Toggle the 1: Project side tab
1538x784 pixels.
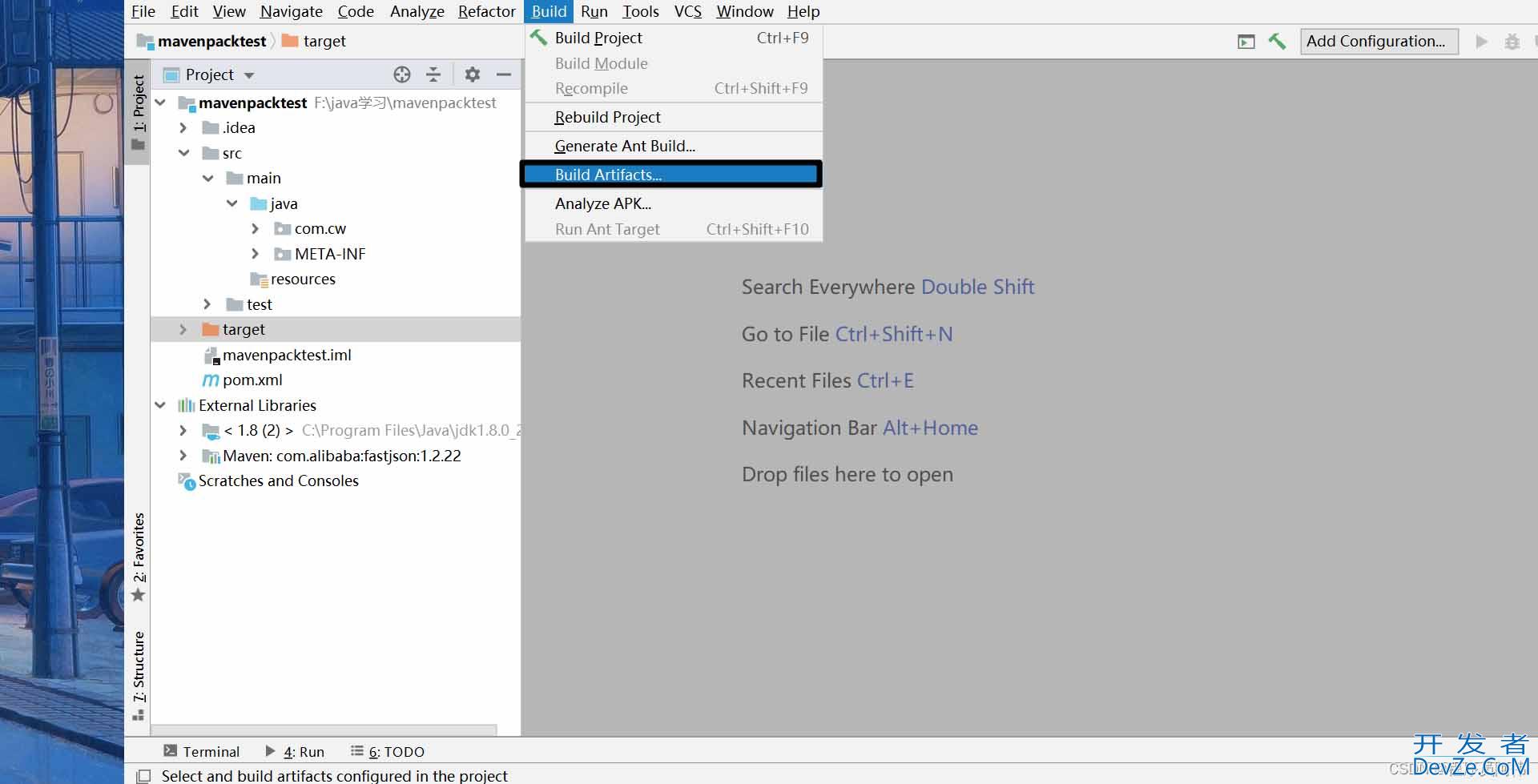coord(138,113)
